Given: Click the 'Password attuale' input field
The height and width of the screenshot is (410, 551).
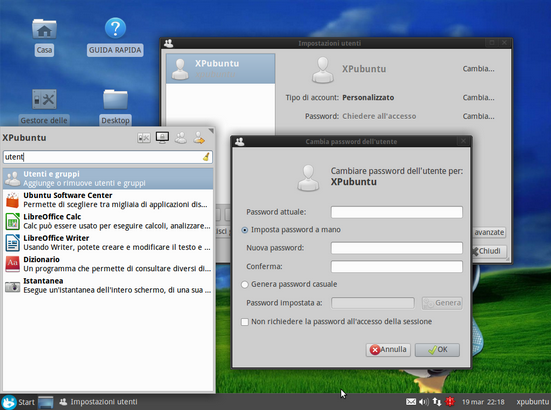Looking at the screenshot, I should tap(397, 212).
